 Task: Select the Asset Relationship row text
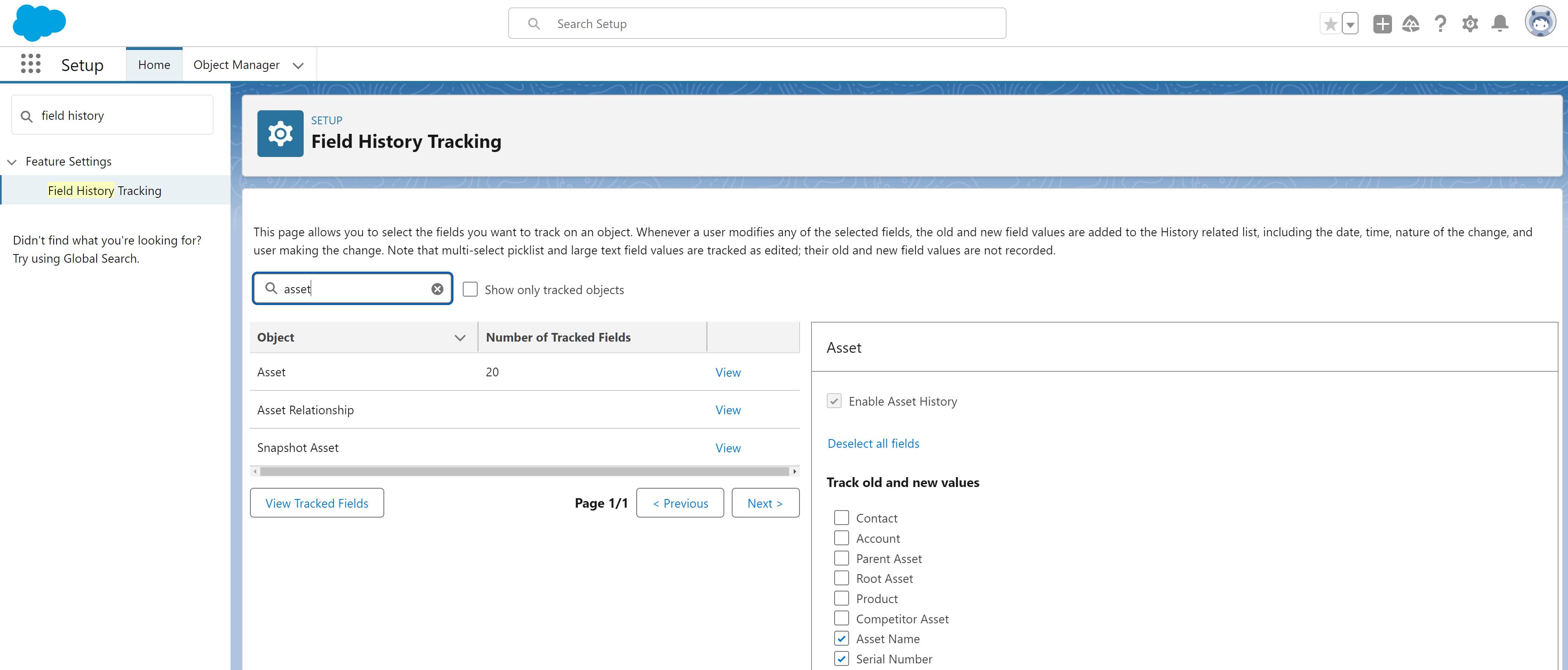305,410
